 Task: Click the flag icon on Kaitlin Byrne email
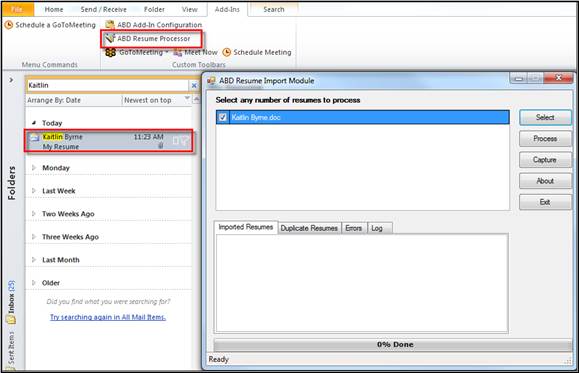pyautogui.click(x=185, y=141)
